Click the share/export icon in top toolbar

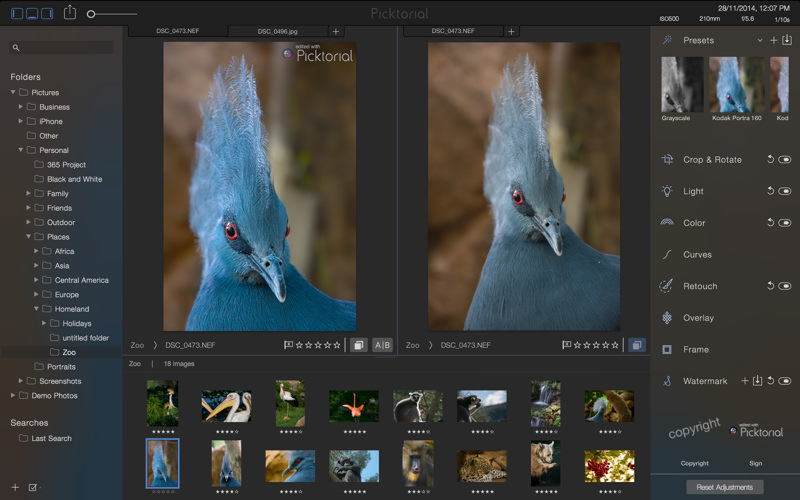tap(69, 13)
